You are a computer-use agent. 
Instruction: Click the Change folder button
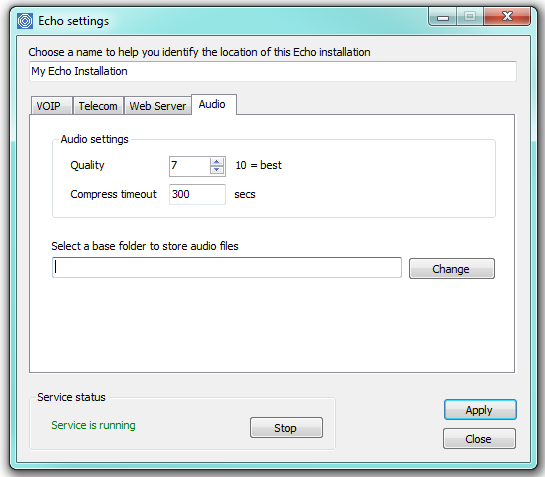click(452, 268)
